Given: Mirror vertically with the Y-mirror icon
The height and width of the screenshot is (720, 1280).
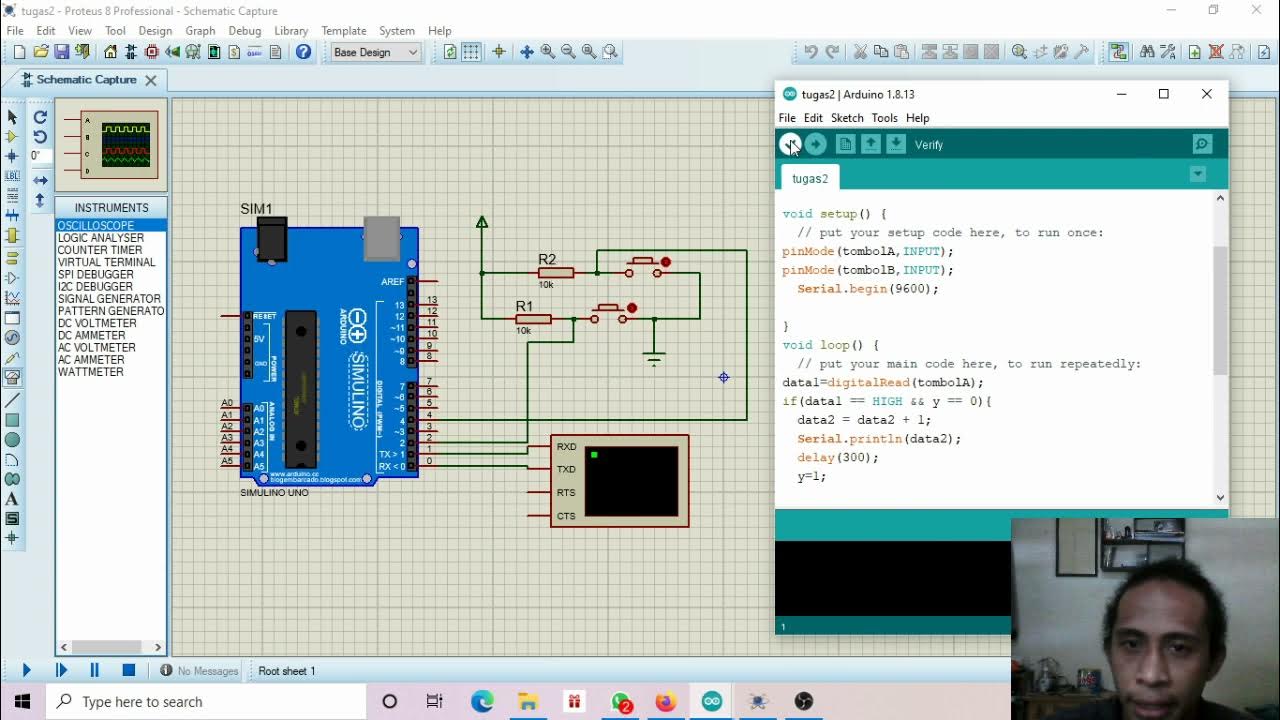Looking at the screenshot, I should [x=40, y=200].
